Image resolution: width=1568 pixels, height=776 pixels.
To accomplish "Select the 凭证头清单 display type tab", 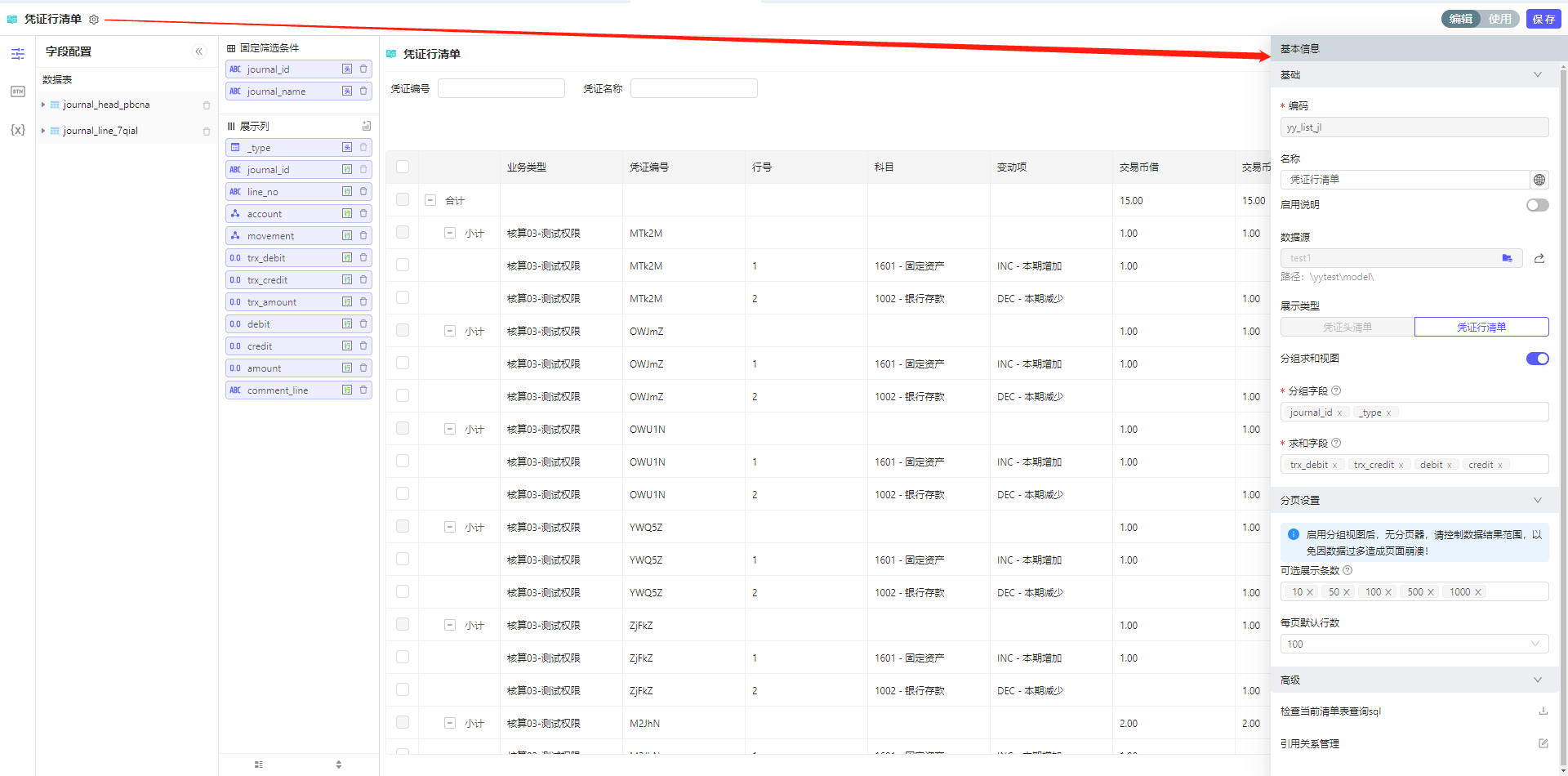I will tap(1347, 327).
